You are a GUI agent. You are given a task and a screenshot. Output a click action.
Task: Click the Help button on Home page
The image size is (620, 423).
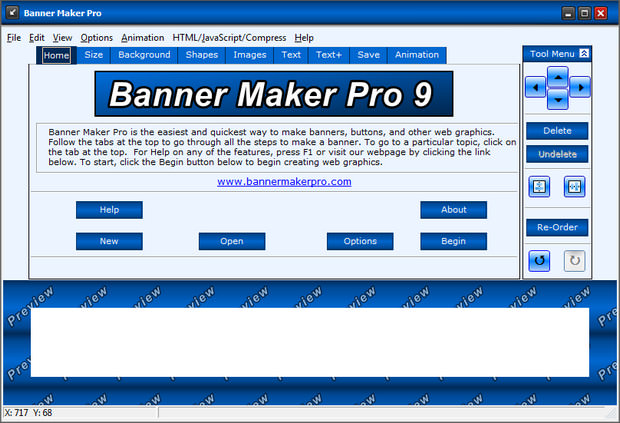[x=109, y=210]
